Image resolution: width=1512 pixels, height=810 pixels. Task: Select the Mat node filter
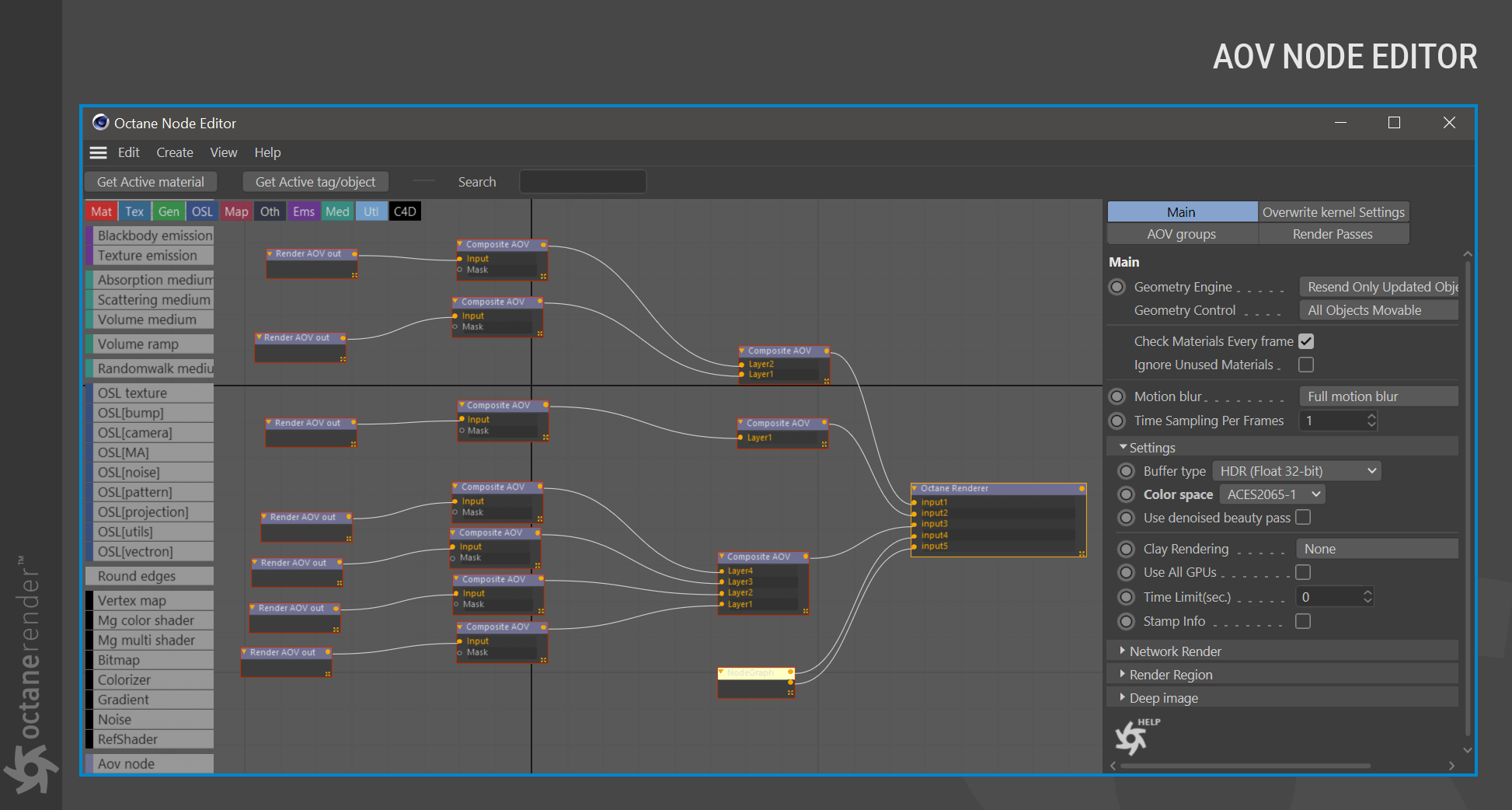[101, 211]
